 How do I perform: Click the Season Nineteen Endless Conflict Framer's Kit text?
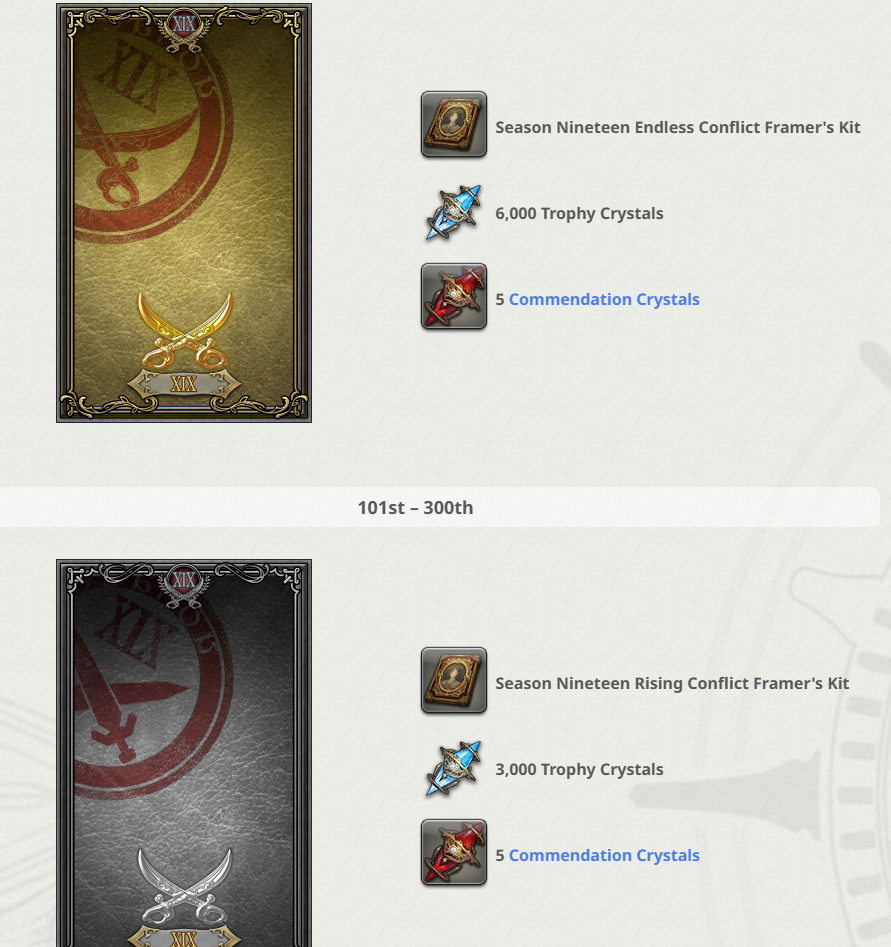coord(678,127)
